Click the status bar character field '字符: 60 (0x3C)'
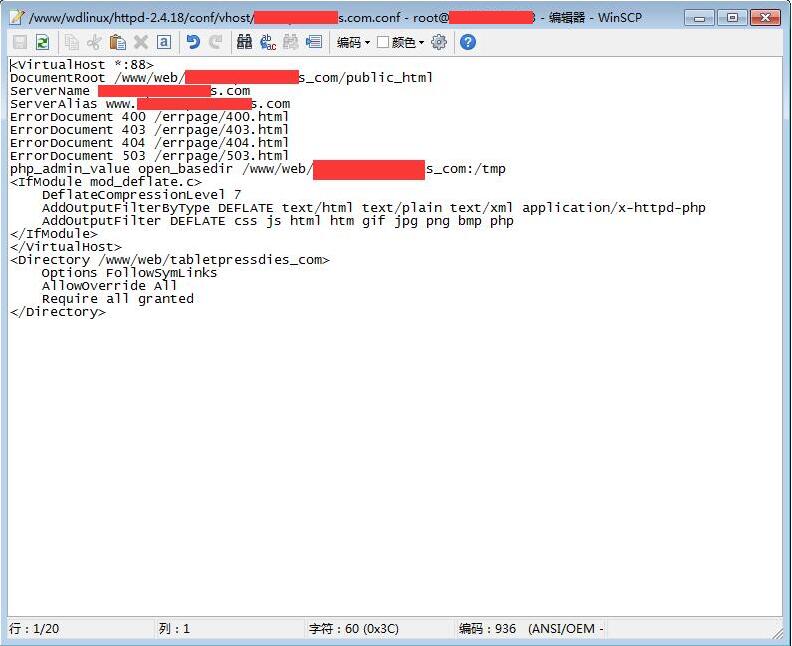This screenshot has height=646, width=792. [x=354, y=629]
